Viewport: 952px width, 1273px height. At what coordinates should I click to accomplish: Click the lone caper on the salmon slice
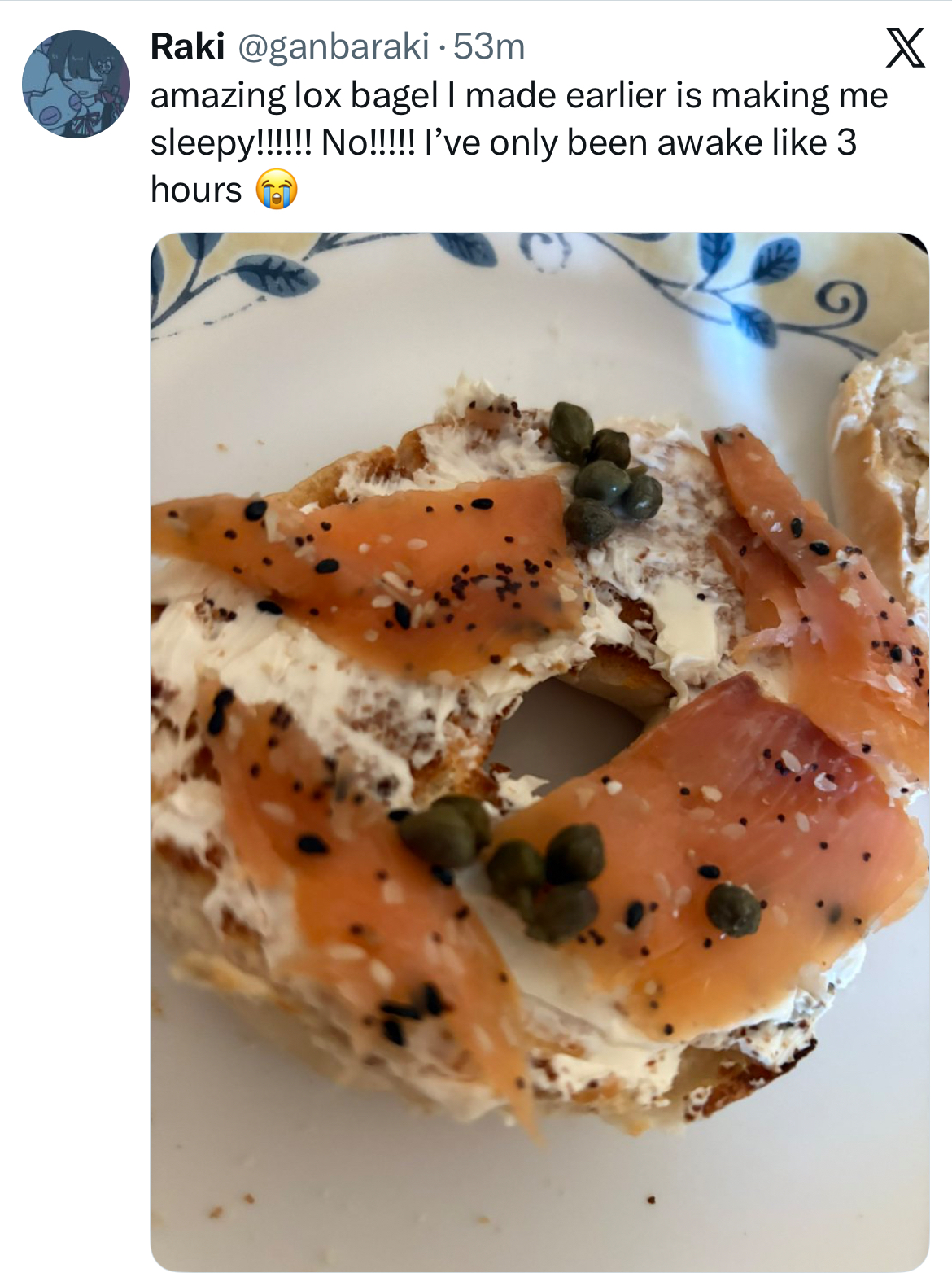coord(733,909)
